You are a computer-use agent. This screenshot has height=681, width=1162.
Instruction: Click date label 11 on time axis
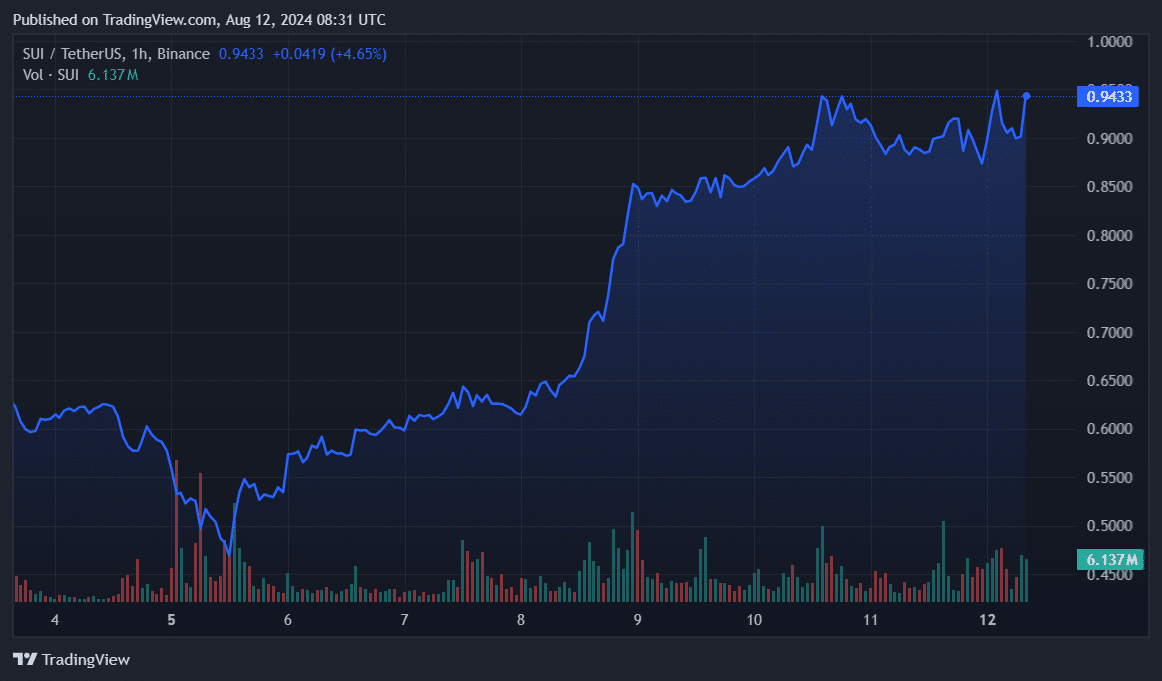(870, 619)
